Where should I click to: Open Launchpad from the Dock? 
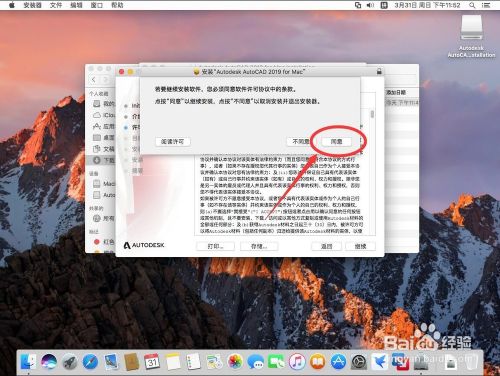click(70, 362)
